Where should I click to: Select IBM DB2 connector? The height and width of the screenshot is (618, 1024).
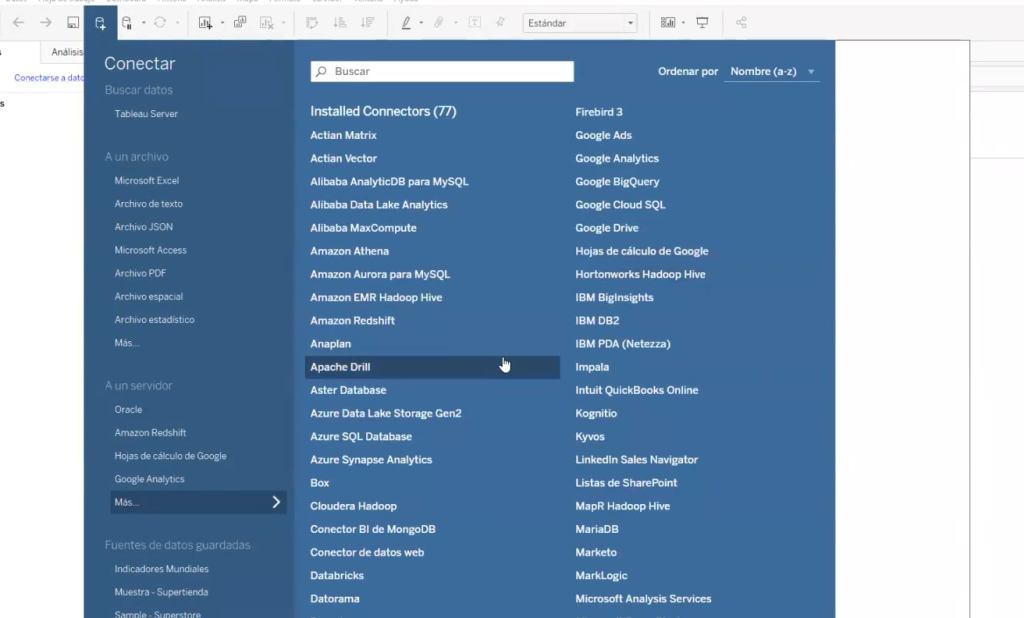click(597, 321)
